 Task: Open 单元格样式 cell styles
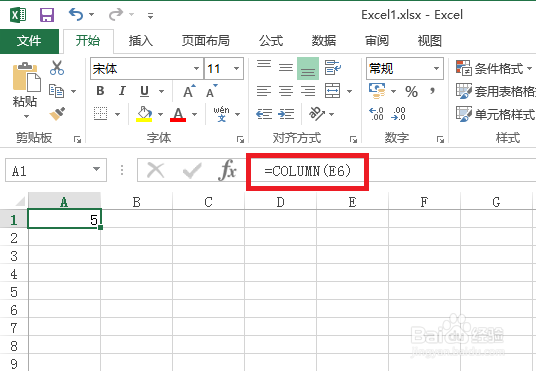coord(495,114)
